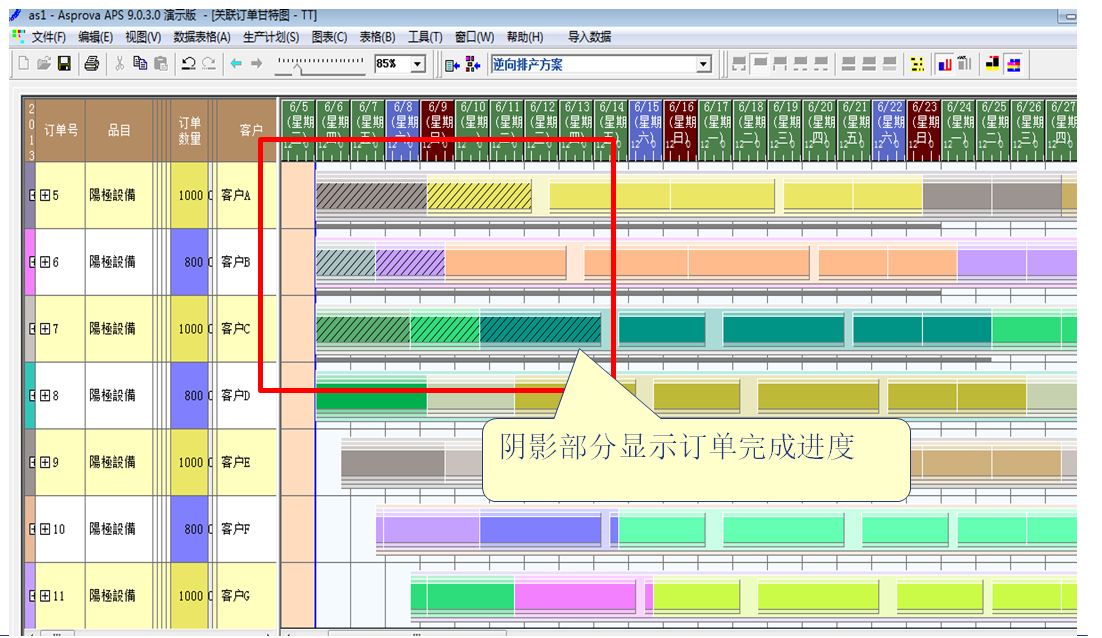Open the 数据表格(A) menu
The height and width of the screenshot is (638, 1102).
(x=201, y=37)
